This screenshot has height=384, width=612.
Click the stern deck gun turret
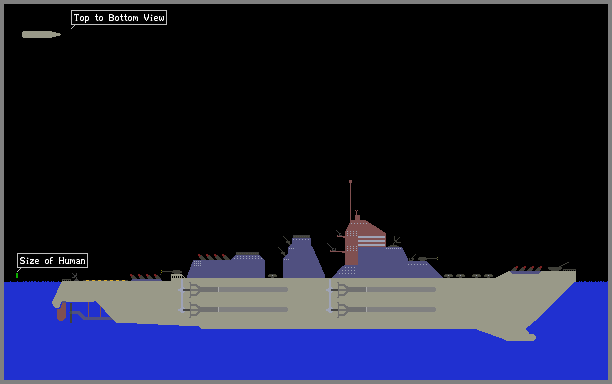point(172,271)
